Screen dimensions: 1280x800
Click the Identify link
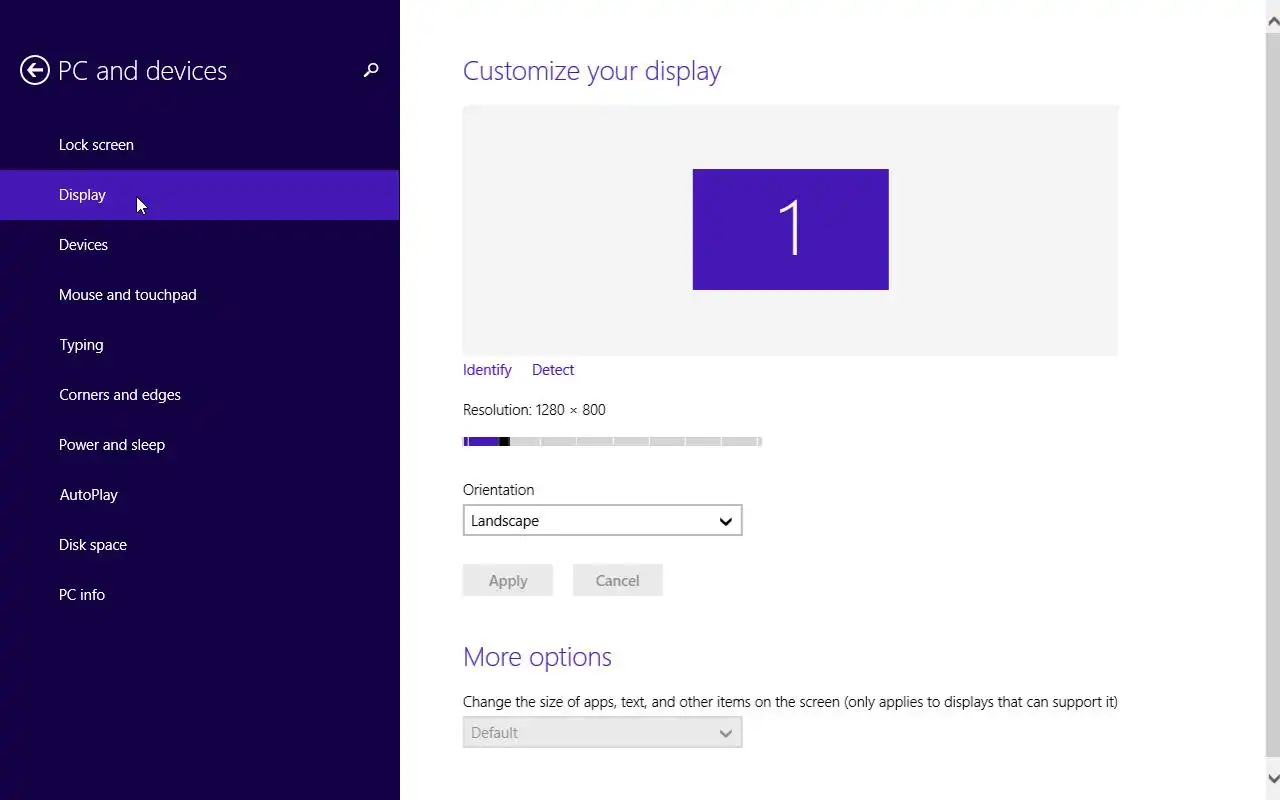pyautogui.click(x=487, y=370)
